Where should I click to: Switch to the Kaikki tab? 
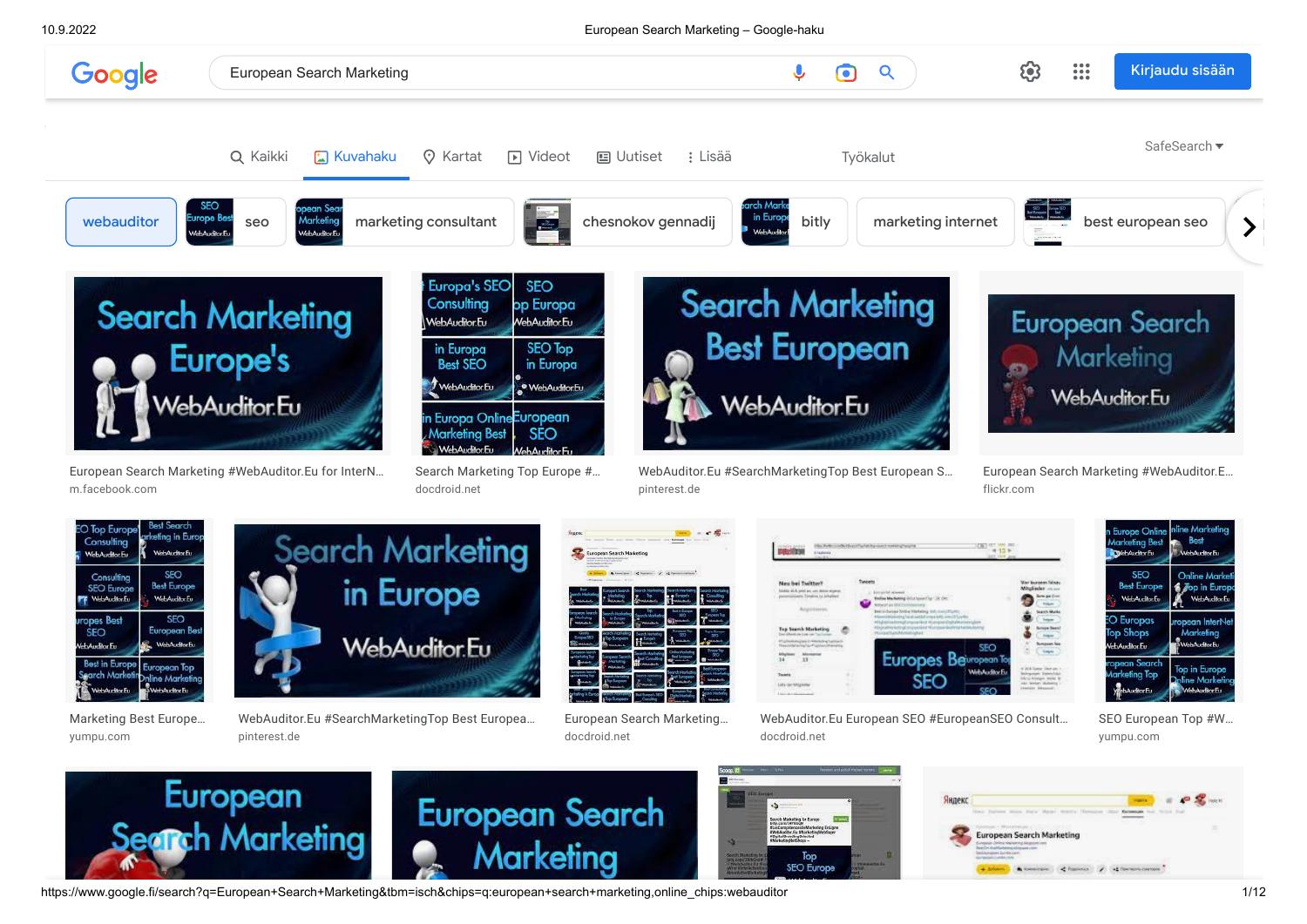coord(259,157)
